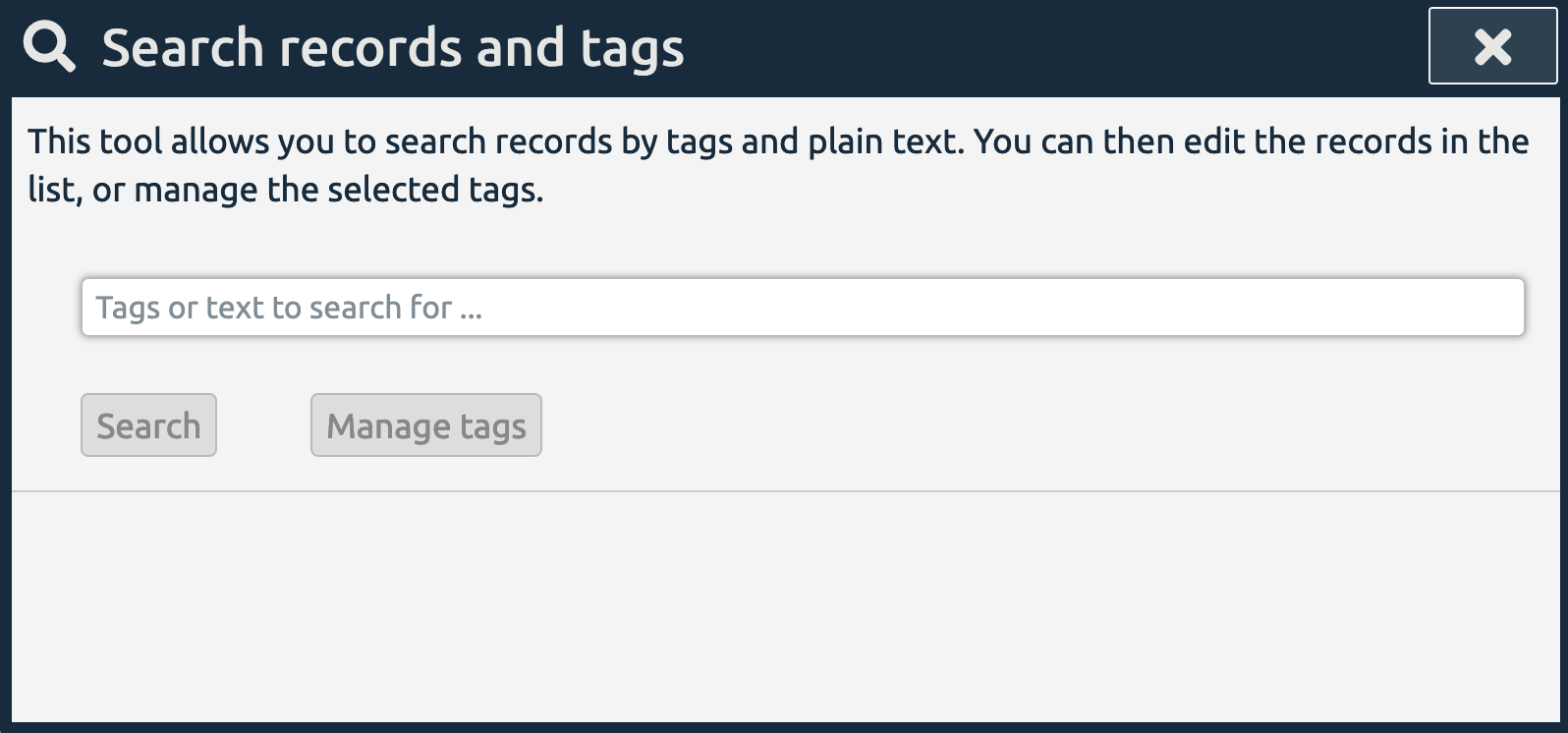
Task: Click the magnifying glass icon in header
Action: 49,47
